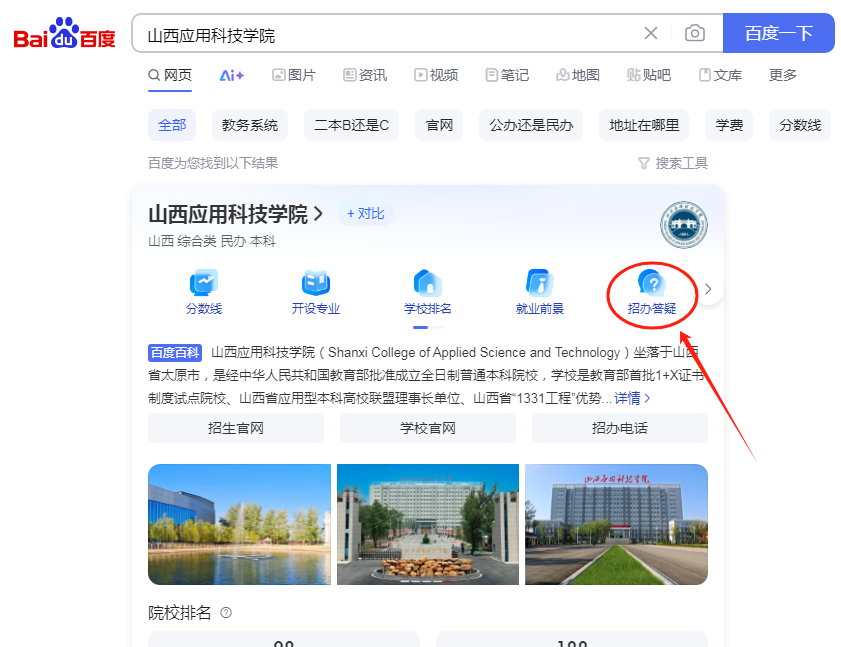Click the school emblem logo
This screenshot has width=841, height=647.
pyautogui.click(x=684, y=226)
